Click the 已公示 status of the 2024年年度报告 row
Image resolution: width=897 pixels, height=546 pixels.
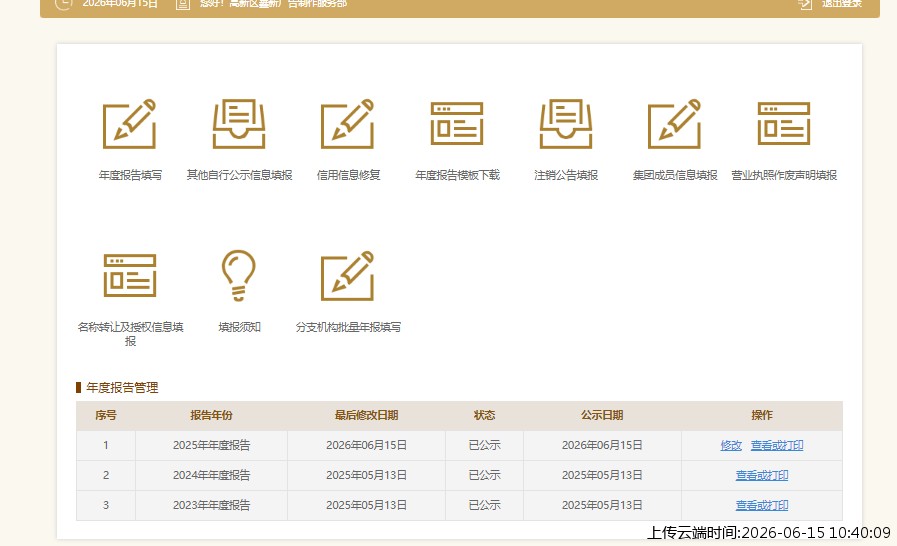484,475
